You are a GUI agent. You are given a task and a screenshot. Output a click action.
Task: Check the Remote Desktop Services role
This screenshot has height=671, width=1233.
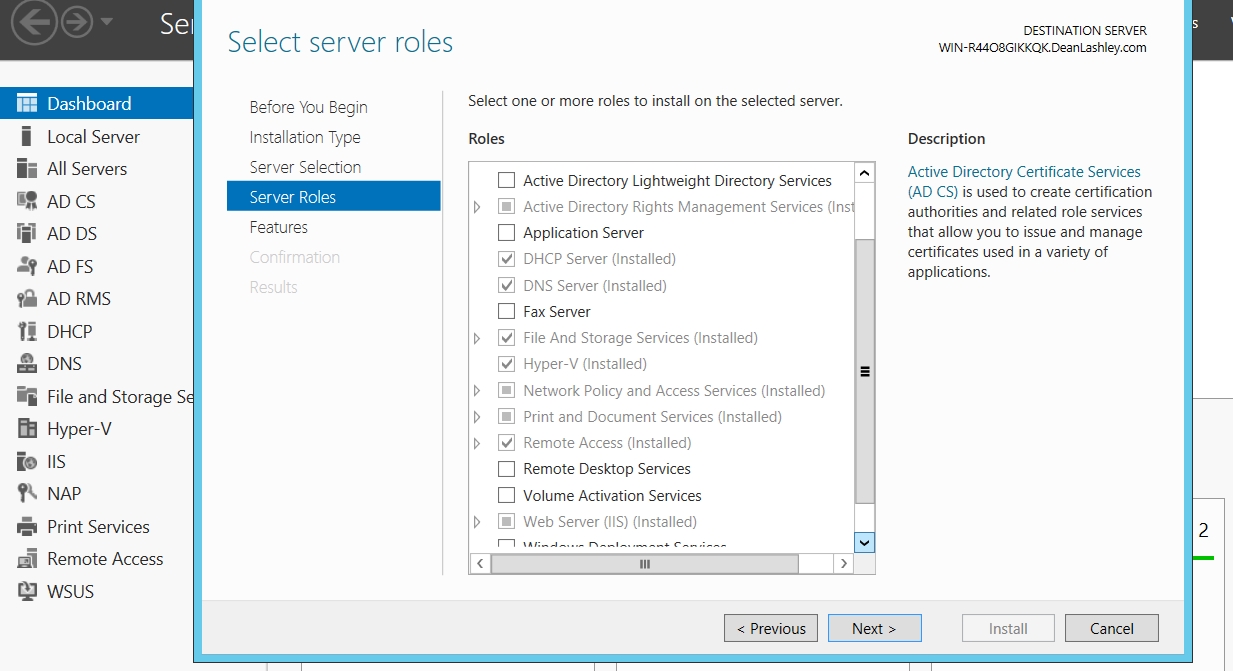[x=507, y=468]
